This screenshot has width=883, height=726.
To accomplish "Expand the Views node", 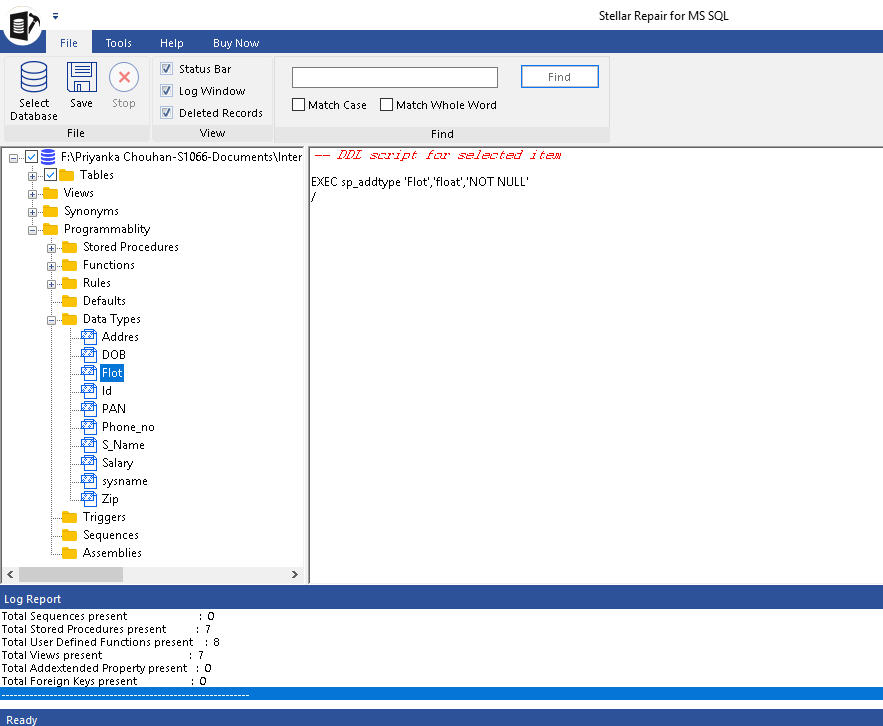I will pyautogui.click(x=32, y=194).
